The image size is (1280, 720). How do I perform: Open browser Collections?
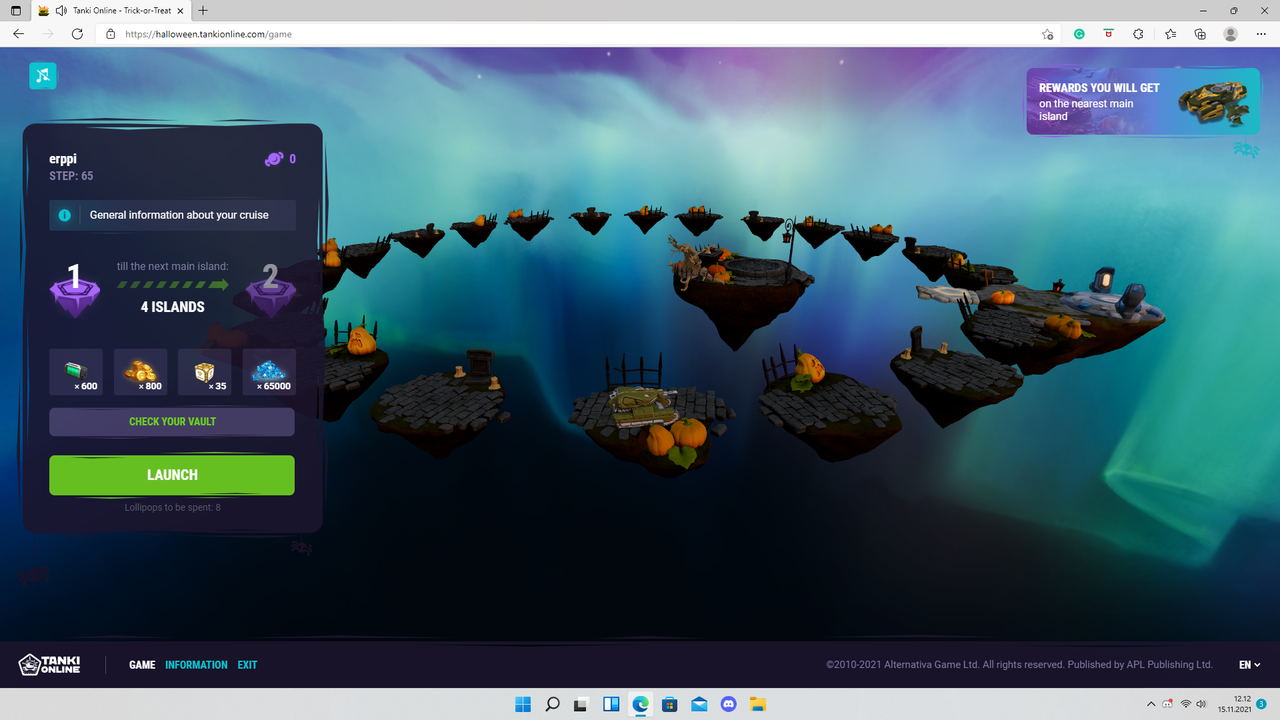(x=1200, y=34)
